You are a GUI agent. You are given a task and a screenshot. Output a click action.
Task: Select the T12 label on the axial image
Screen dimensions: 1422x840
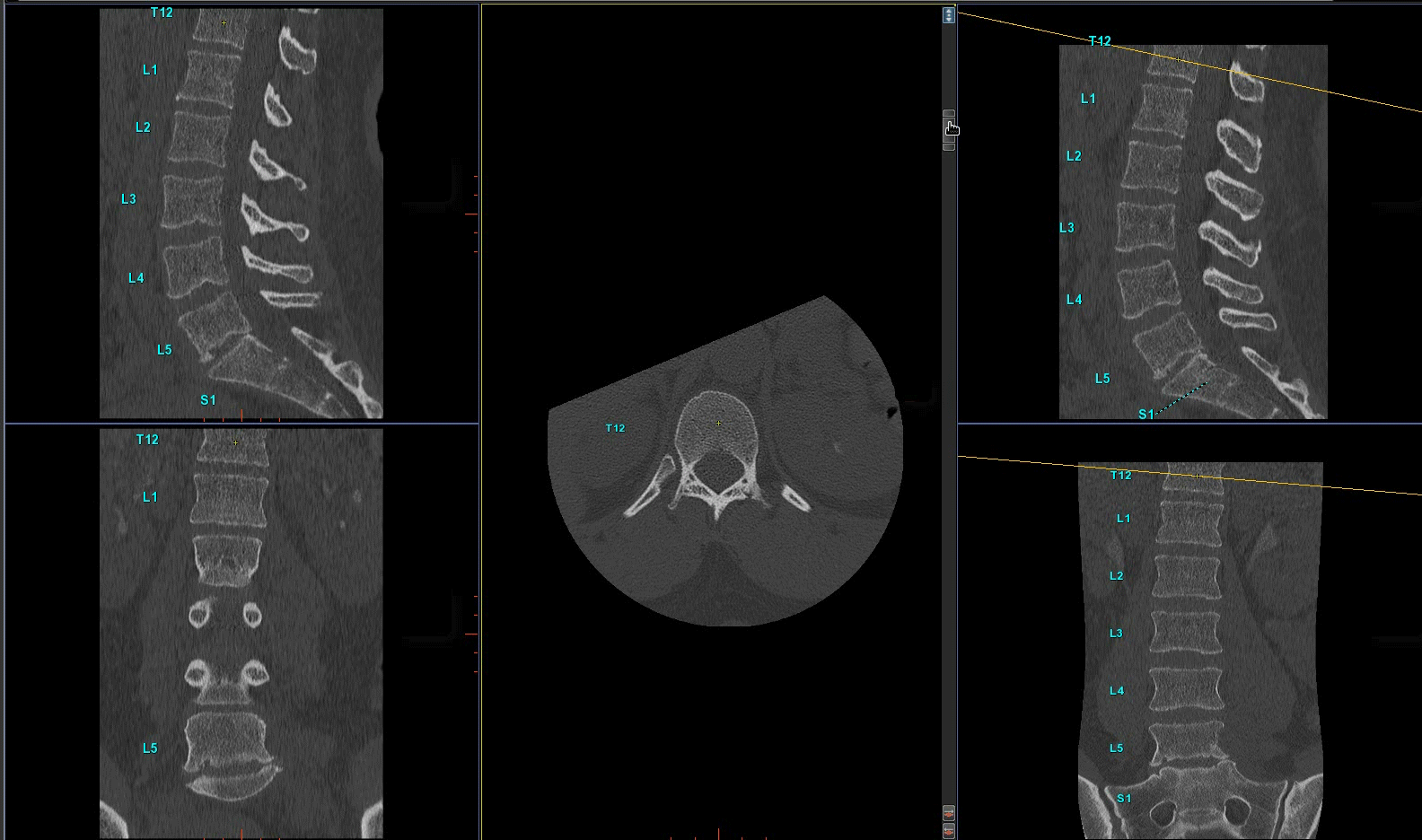(615, 428)
